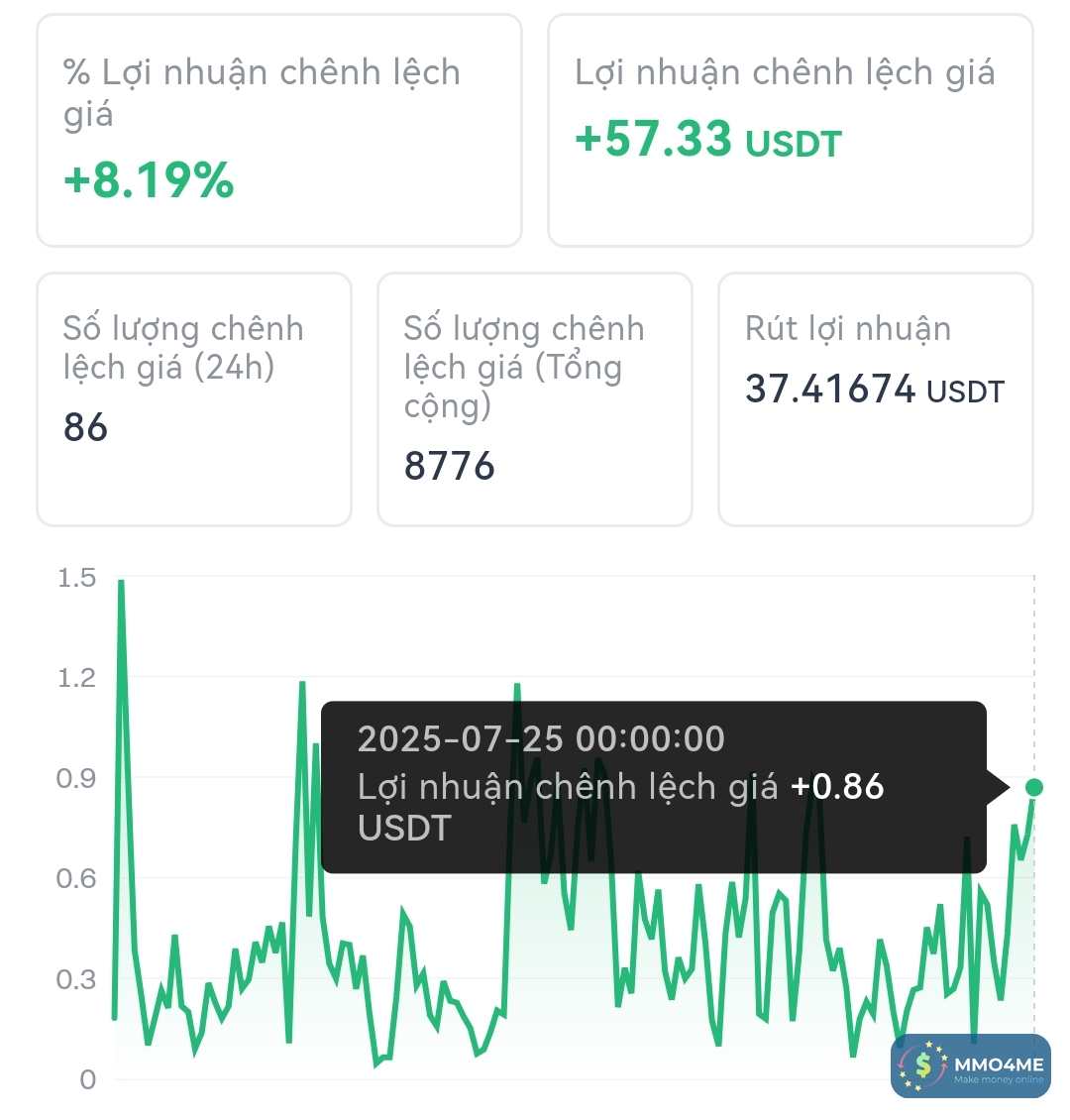The height and width of the screenshot is (1120, 1070).
Task: Tap the 'Số lượng chênh lệch giá (24h)' label
Action: [183, 347]
